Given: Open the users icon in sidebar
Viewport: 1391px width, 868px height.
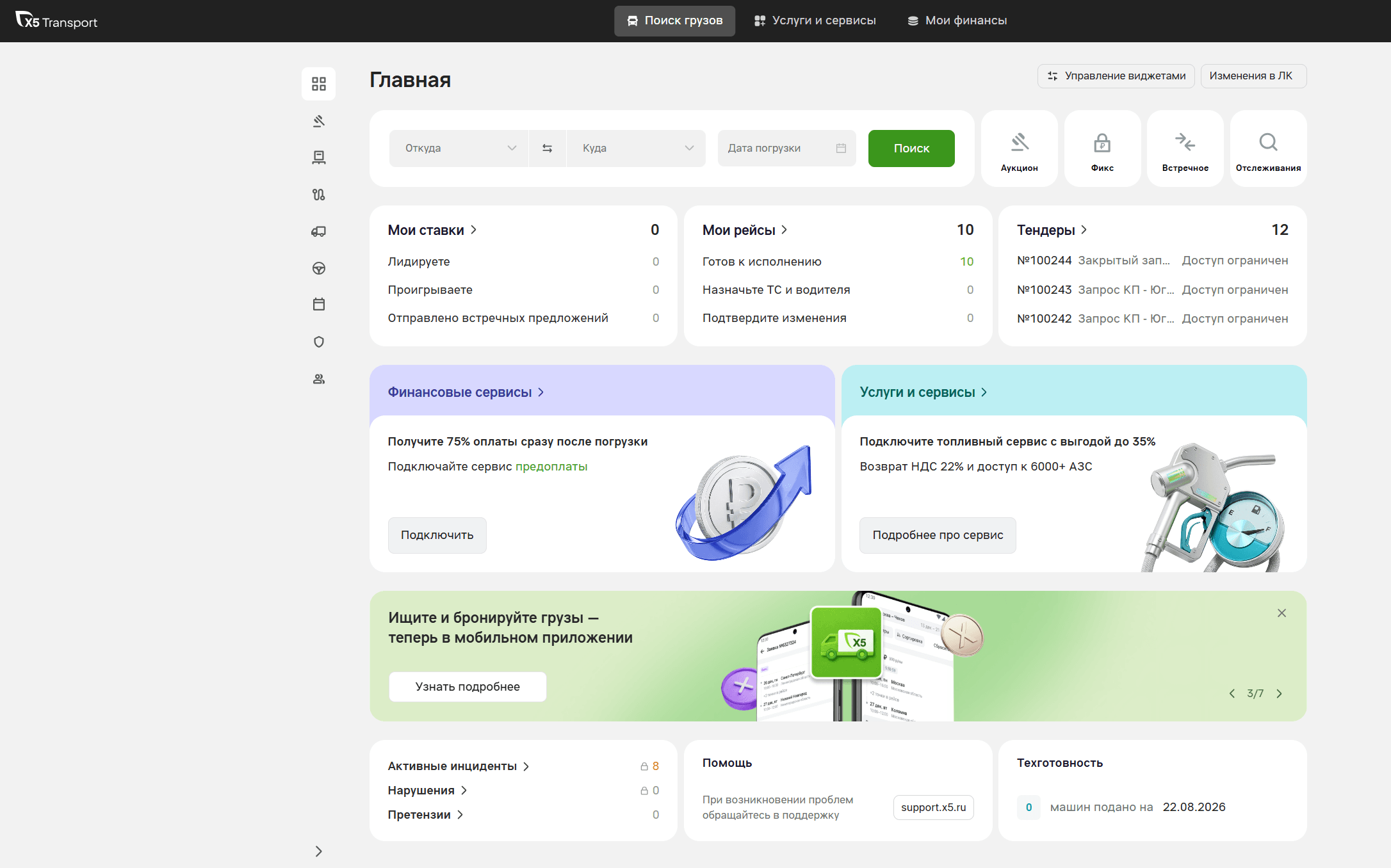Looking at the screenshot, I should (318, 379).
